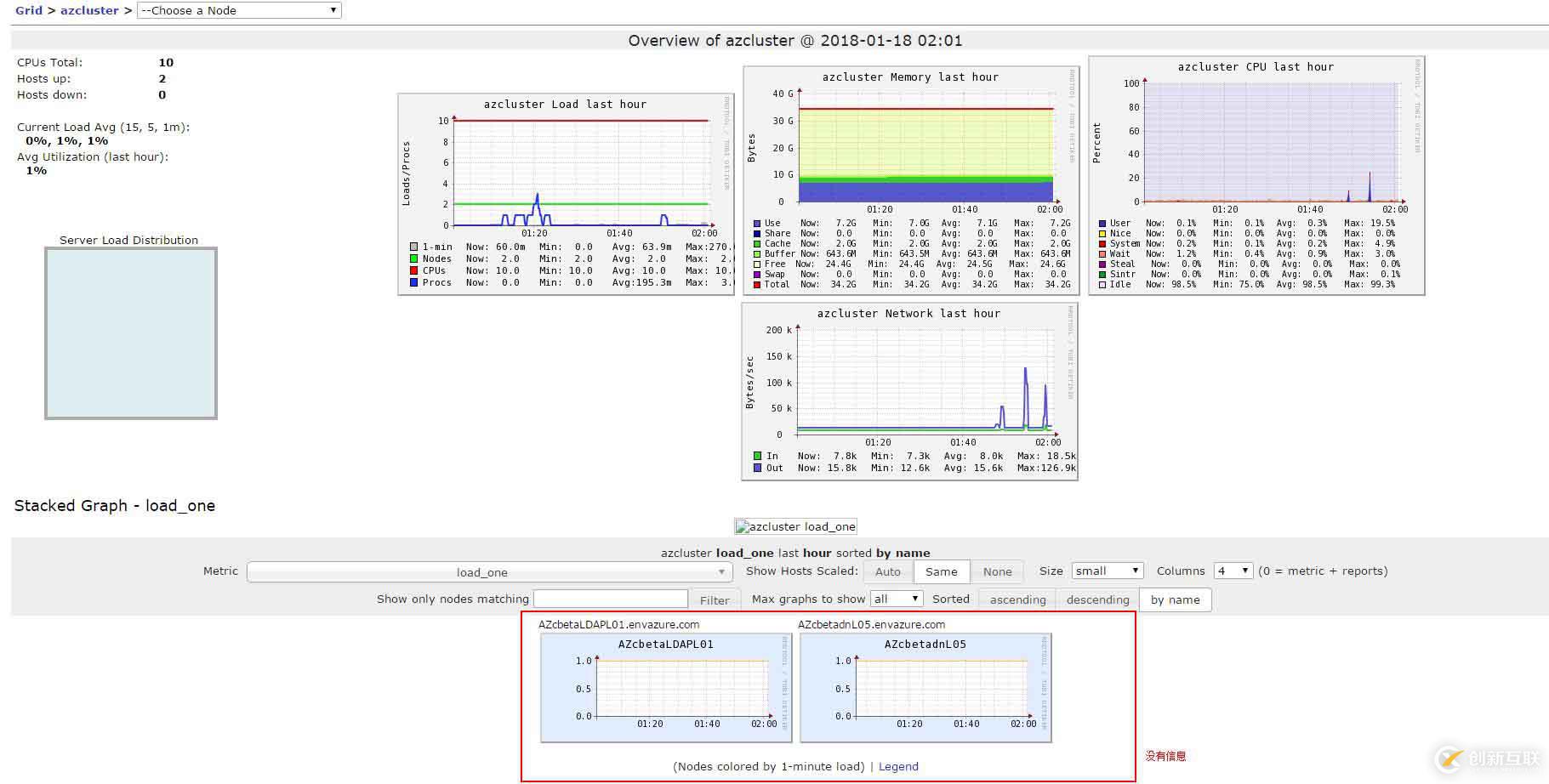
Task: Open the azcluster Memory last hour graph
Action: tap(910, 181)
